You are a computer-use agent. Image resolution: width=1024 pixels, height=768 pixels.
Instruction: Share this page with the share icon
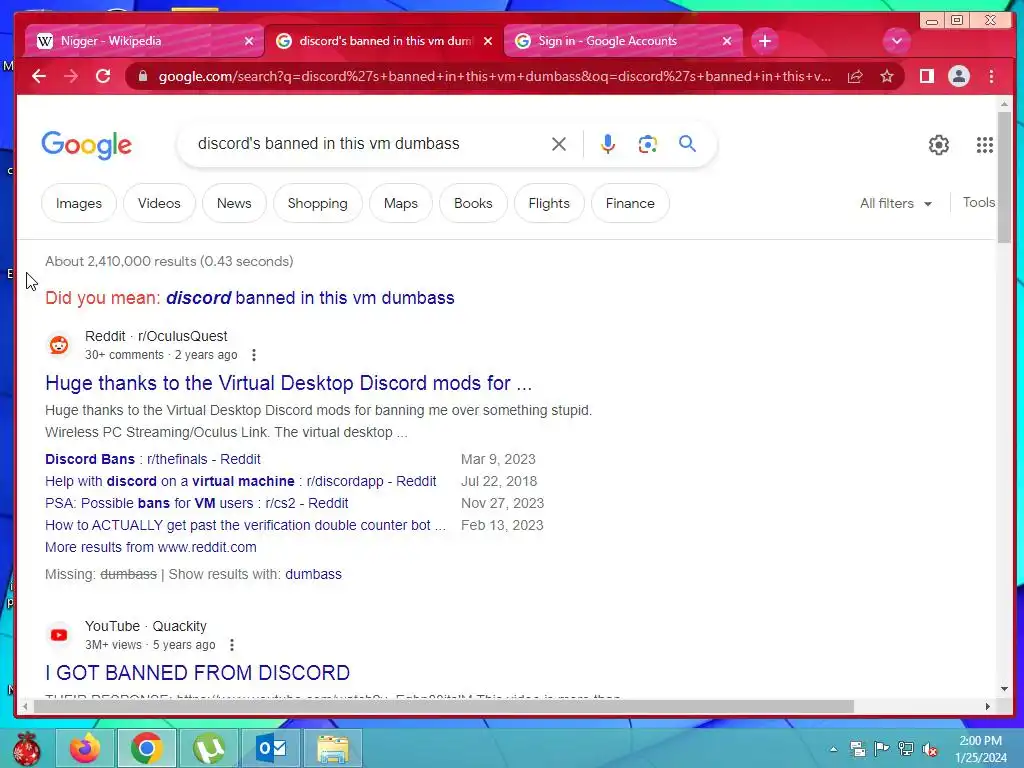click(x=855, y=76)
